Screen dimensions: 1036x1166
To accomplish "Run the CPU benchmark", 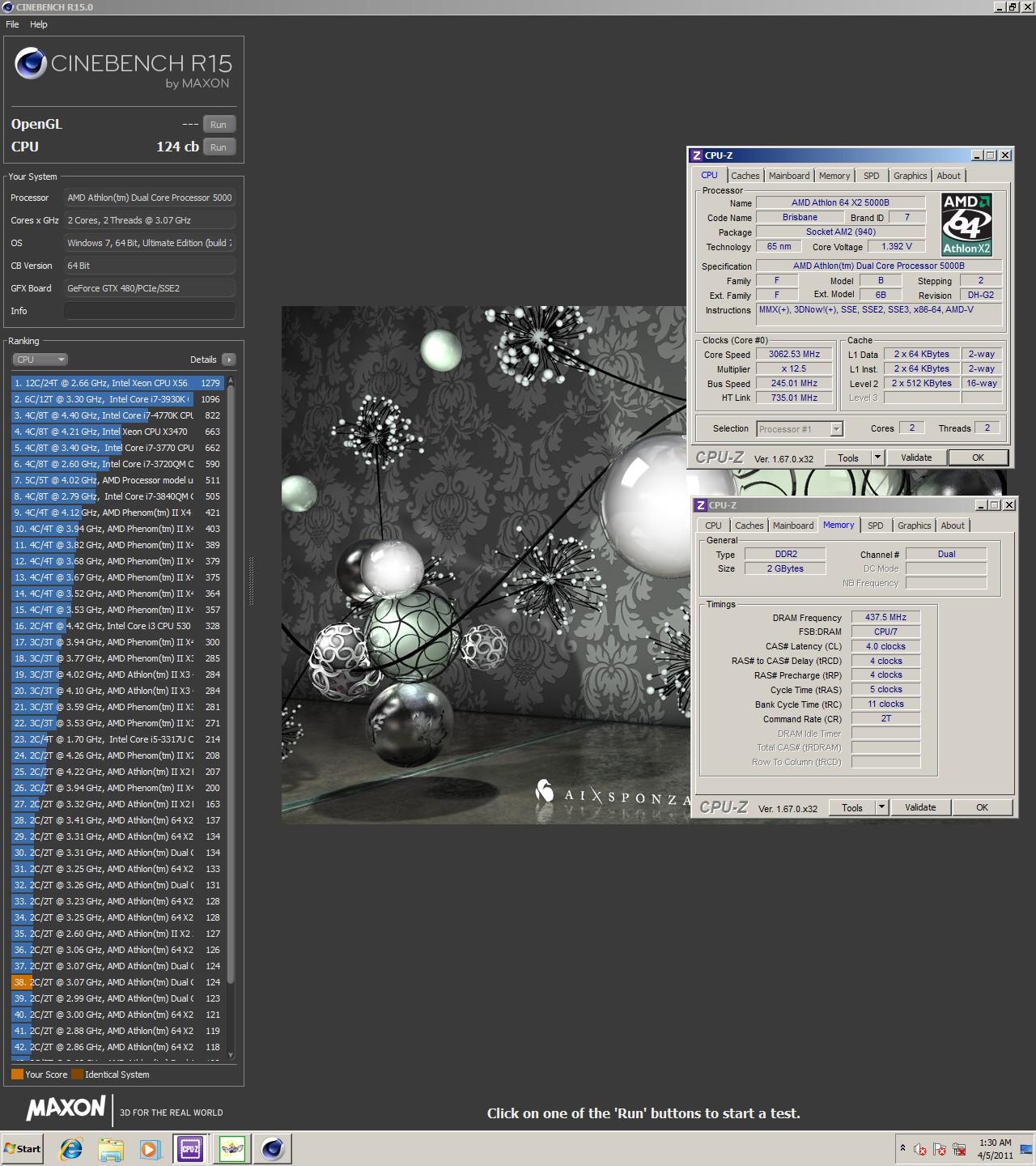I will coord(219,147).
